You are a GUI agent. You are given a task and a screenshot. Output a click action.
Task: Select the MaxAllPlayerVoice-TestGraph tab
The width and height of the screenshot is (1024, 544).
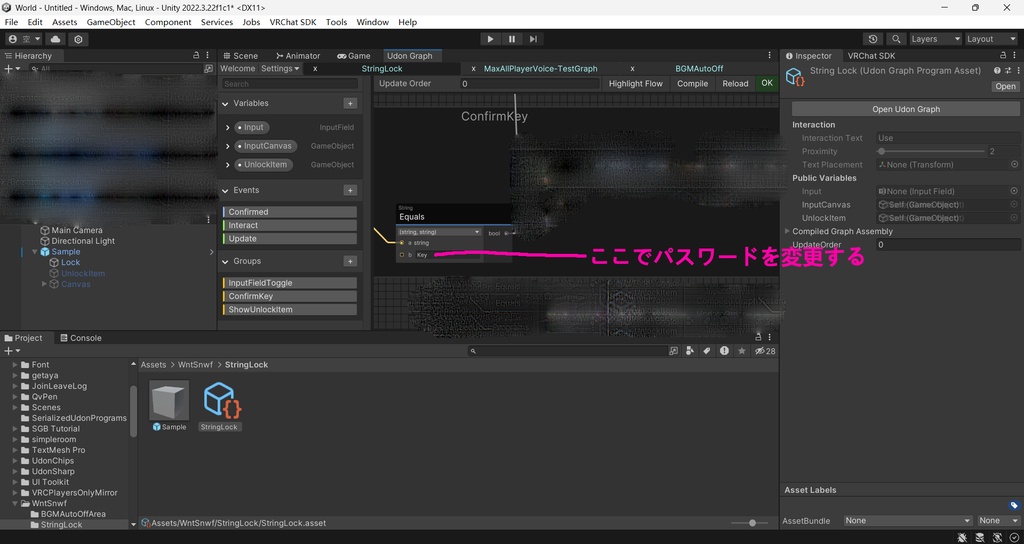click(x=540, y=69)
